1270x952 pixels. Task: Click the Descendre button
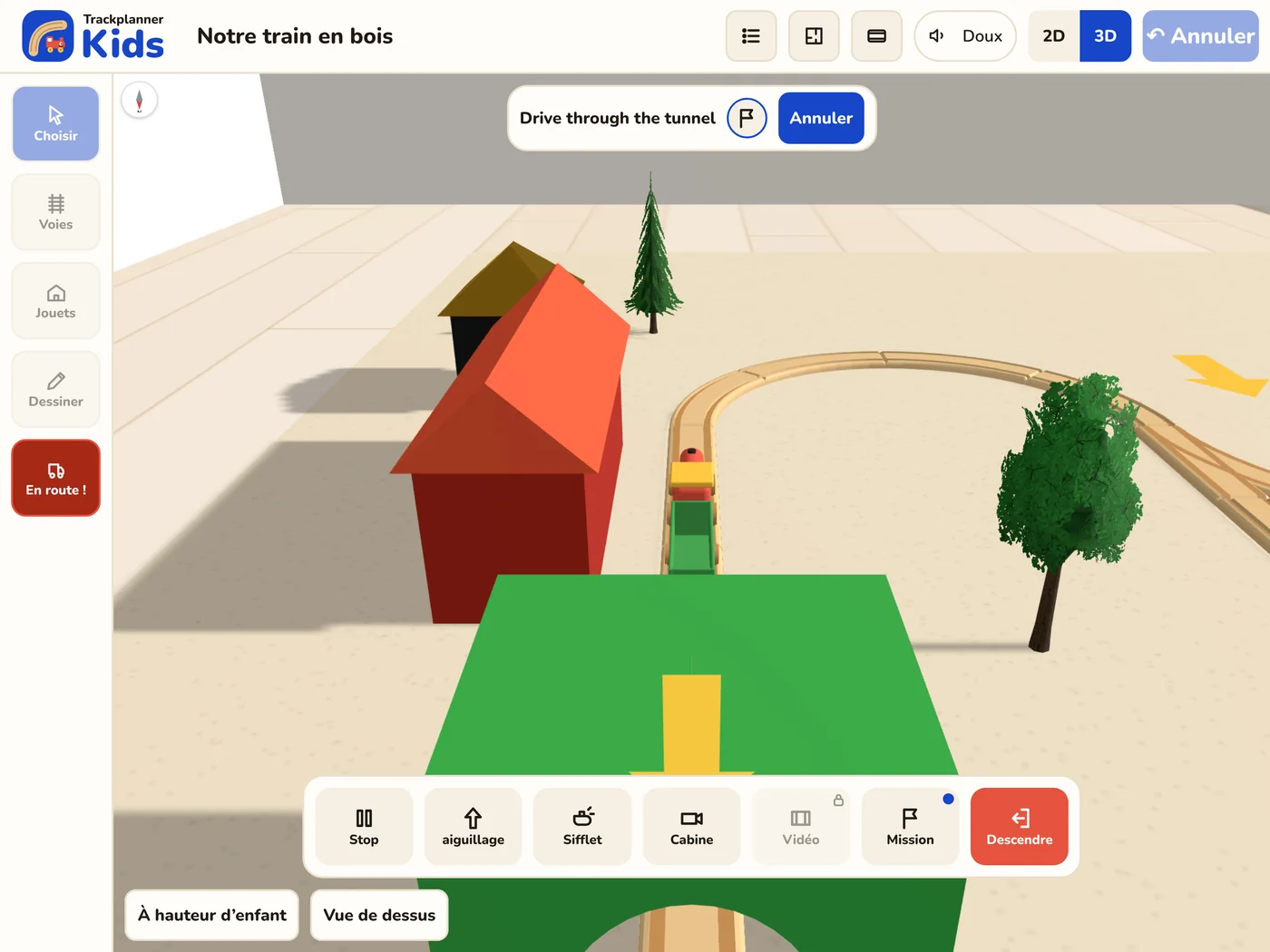1020,826
